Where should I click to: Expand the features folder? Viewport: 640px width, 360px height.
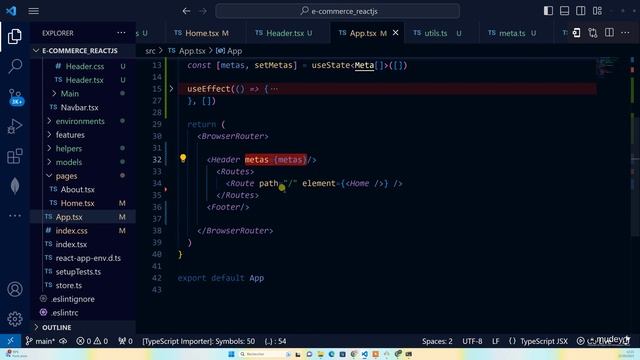(x=70, y=135)
